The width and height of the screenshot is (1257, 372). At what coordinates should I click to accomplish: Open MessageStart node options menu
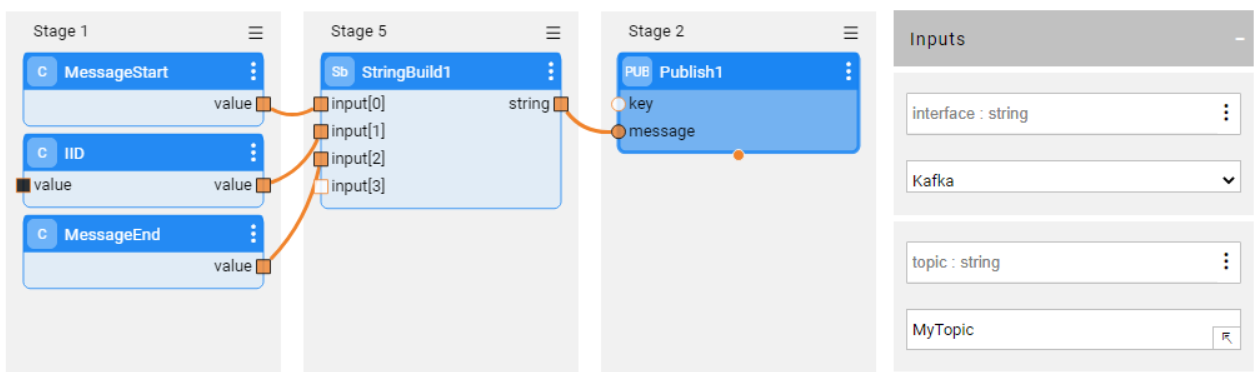pyautogui.click(x=253, y=72)
